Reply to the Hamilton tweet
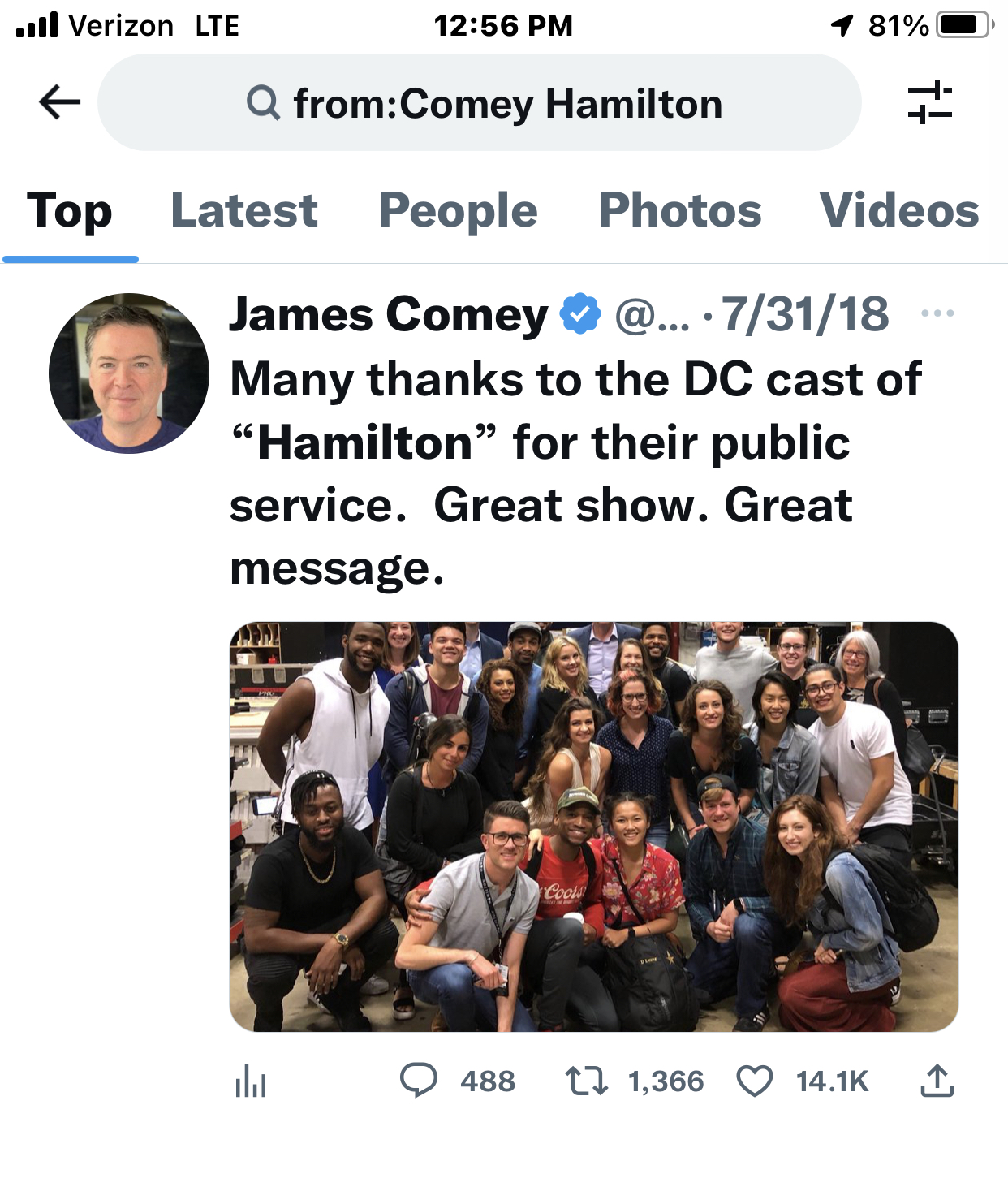Screen dimensions: 1008x1187 tap(419, 1081)
